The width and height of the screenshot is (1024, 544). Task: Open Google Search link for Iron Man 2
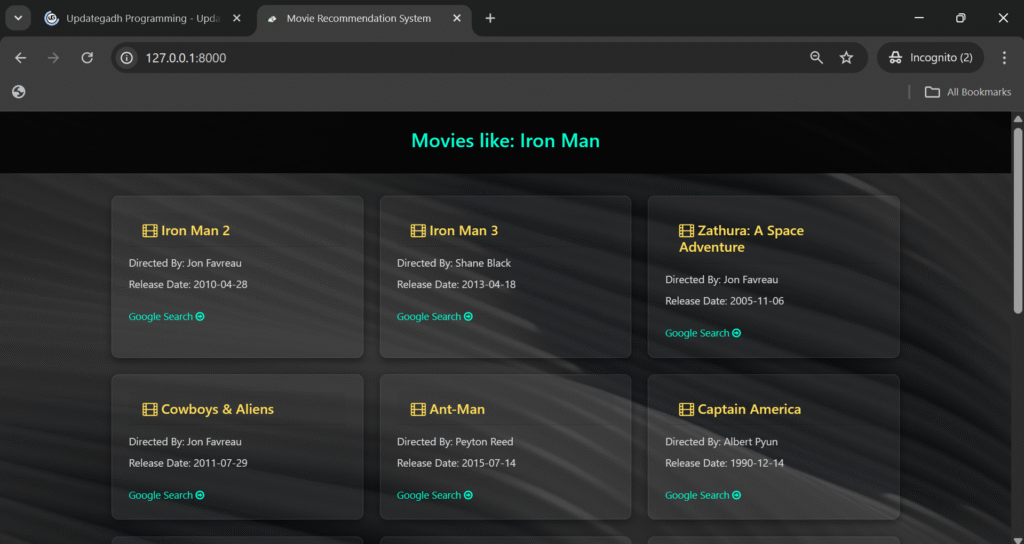pyautogui.click(x=167, y=317)
